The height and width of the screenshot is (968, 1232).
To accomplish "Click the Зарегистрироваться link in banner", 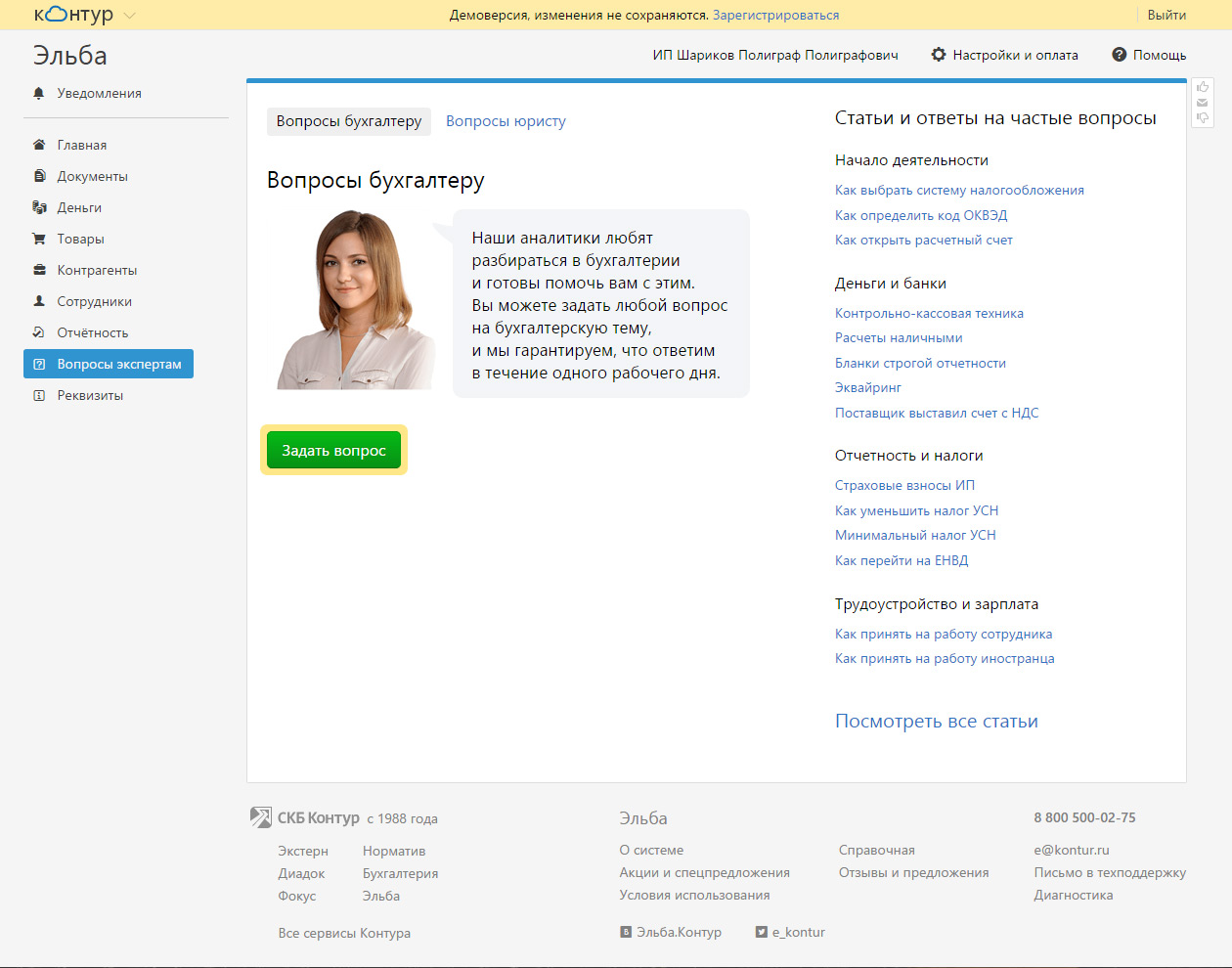I will tap(775, 16).
